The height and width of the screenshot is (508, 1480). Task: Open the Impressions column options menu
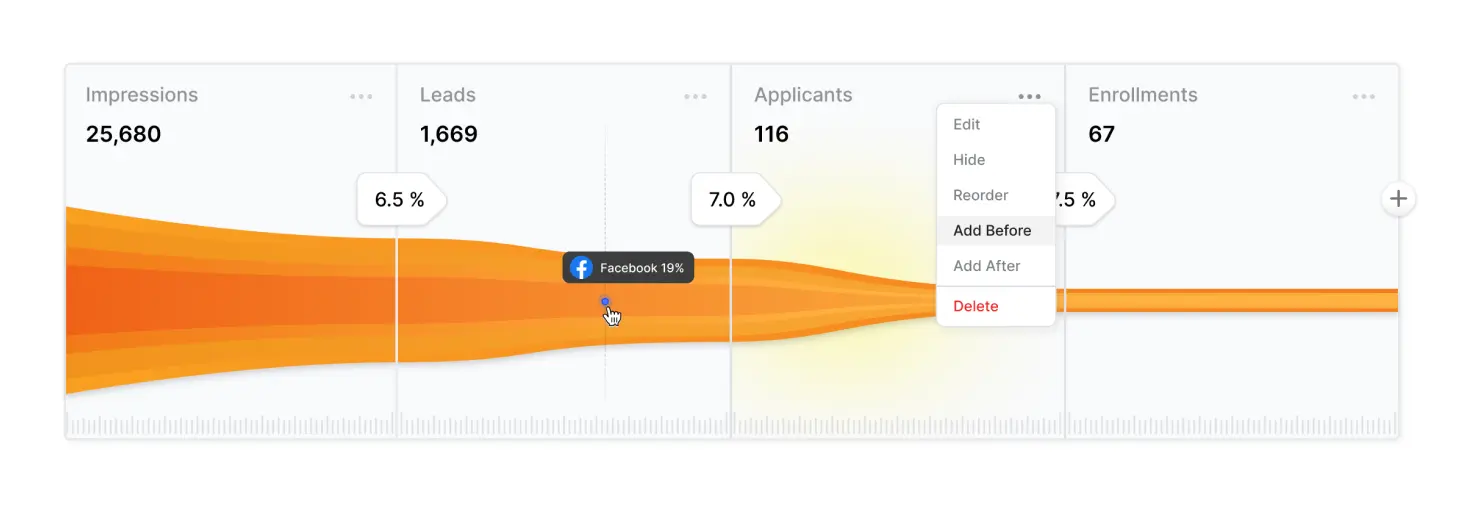pyautogui.click(x=361, y=97)
